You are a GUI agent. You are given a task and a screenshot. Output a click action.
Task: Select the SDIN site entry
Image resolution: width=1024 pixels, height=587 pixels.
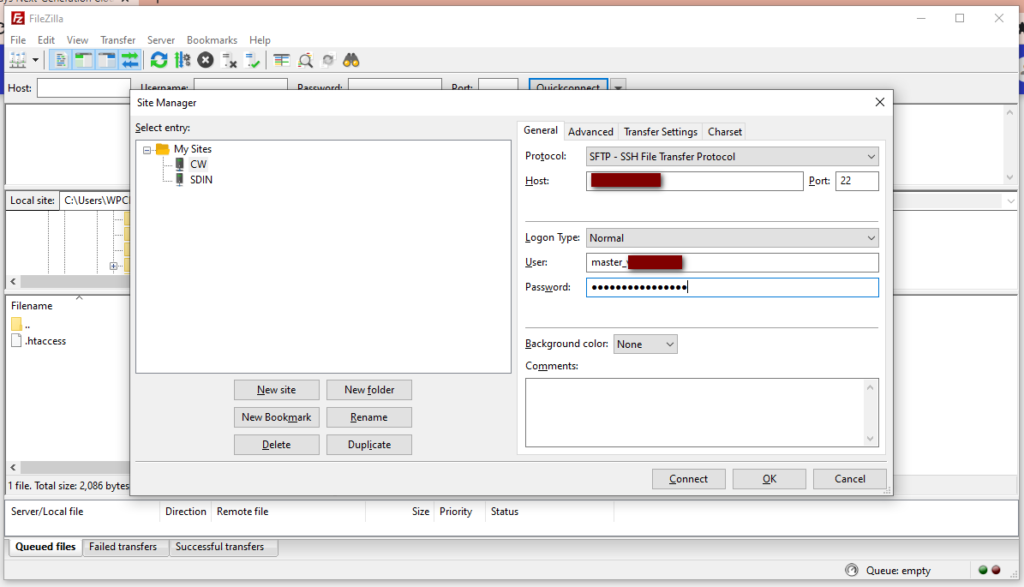[201, 180]
